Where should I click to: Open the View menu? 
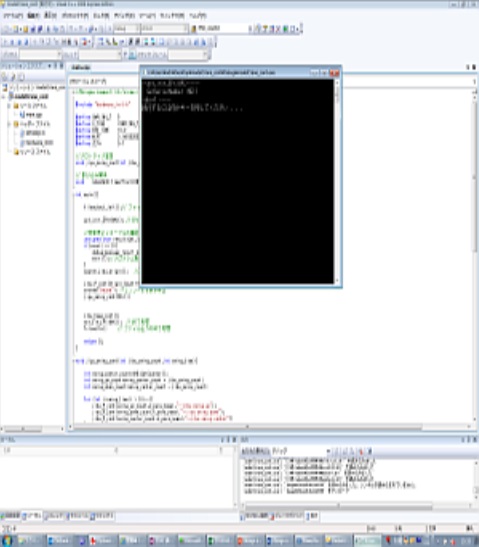[51, 15]
